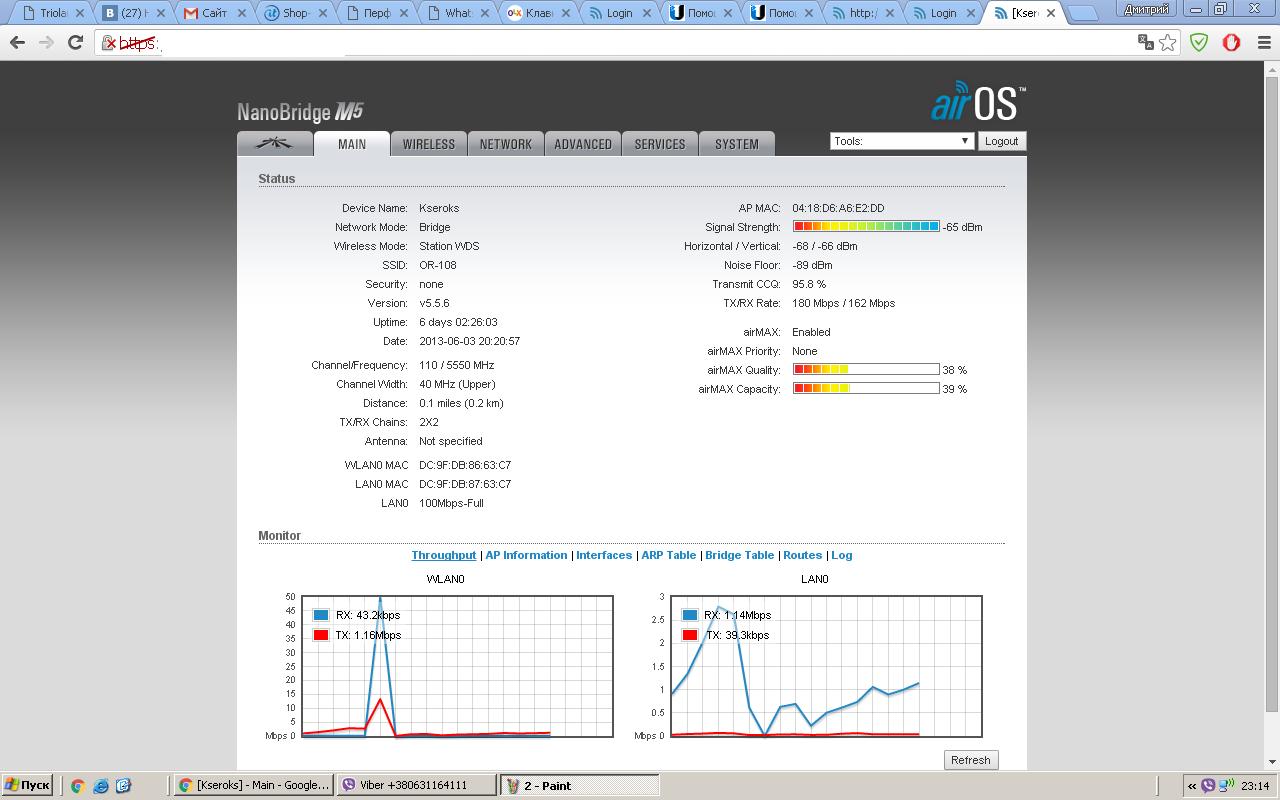Image resolution: width=1280 pixels, height=800 pixels.
Task: Select the frequency value "110 / 5550 MHz"
Action: point(456,365)
